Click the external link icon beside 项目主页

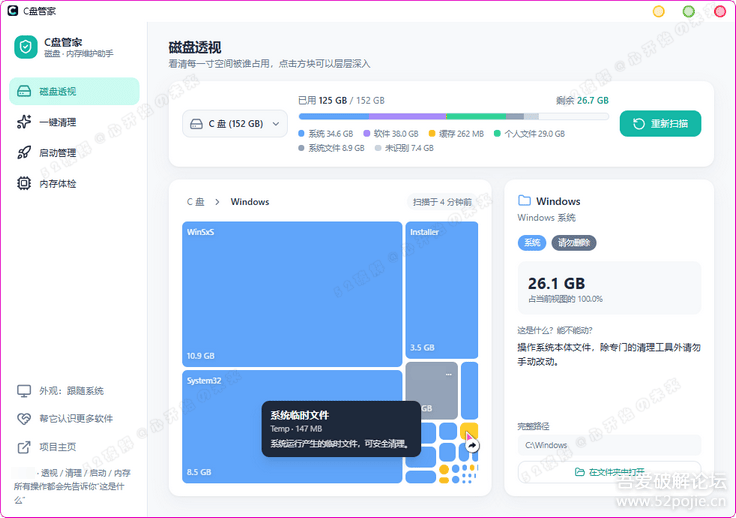tap(24, 447)
